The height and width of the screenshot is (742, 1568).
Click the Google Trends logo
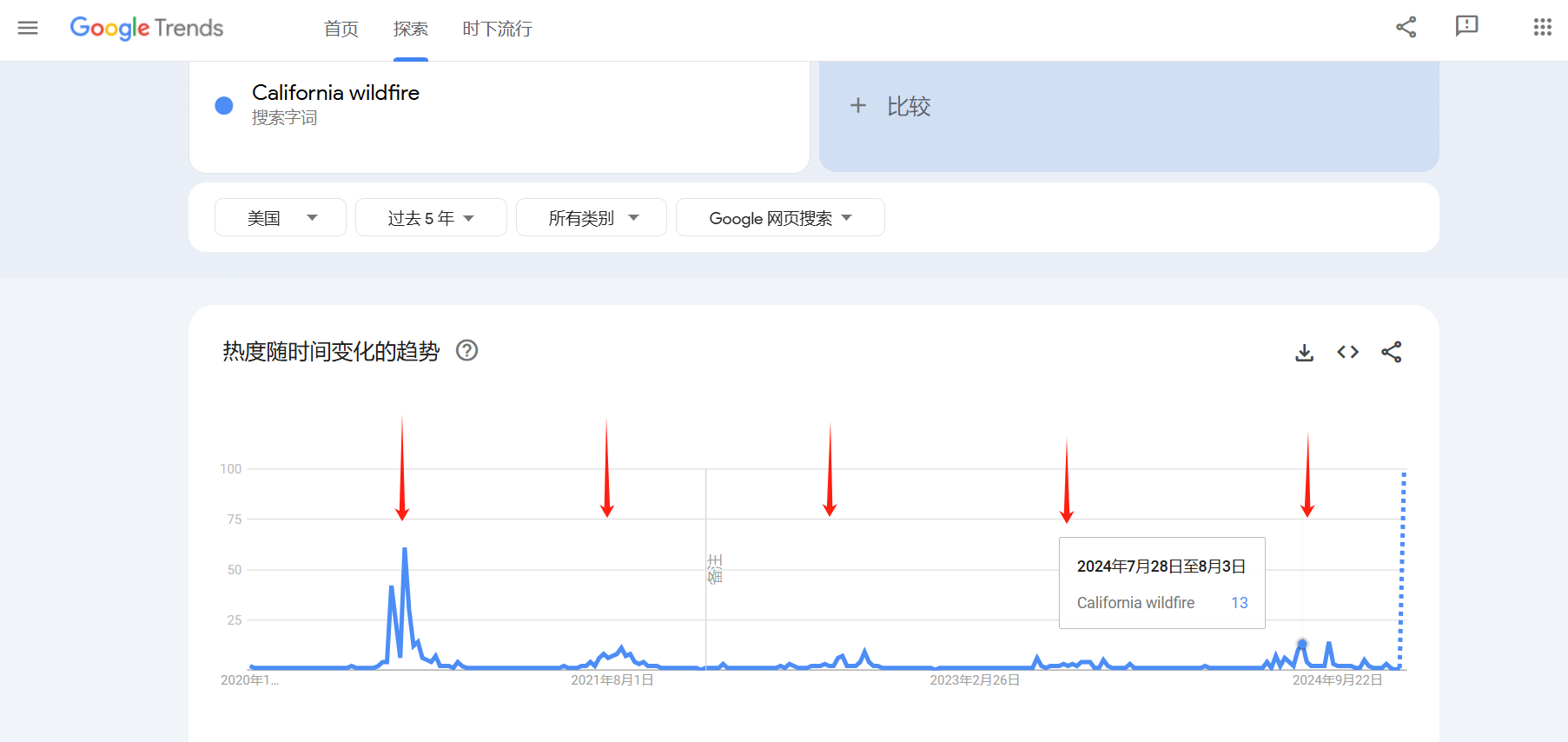(147, 28)
